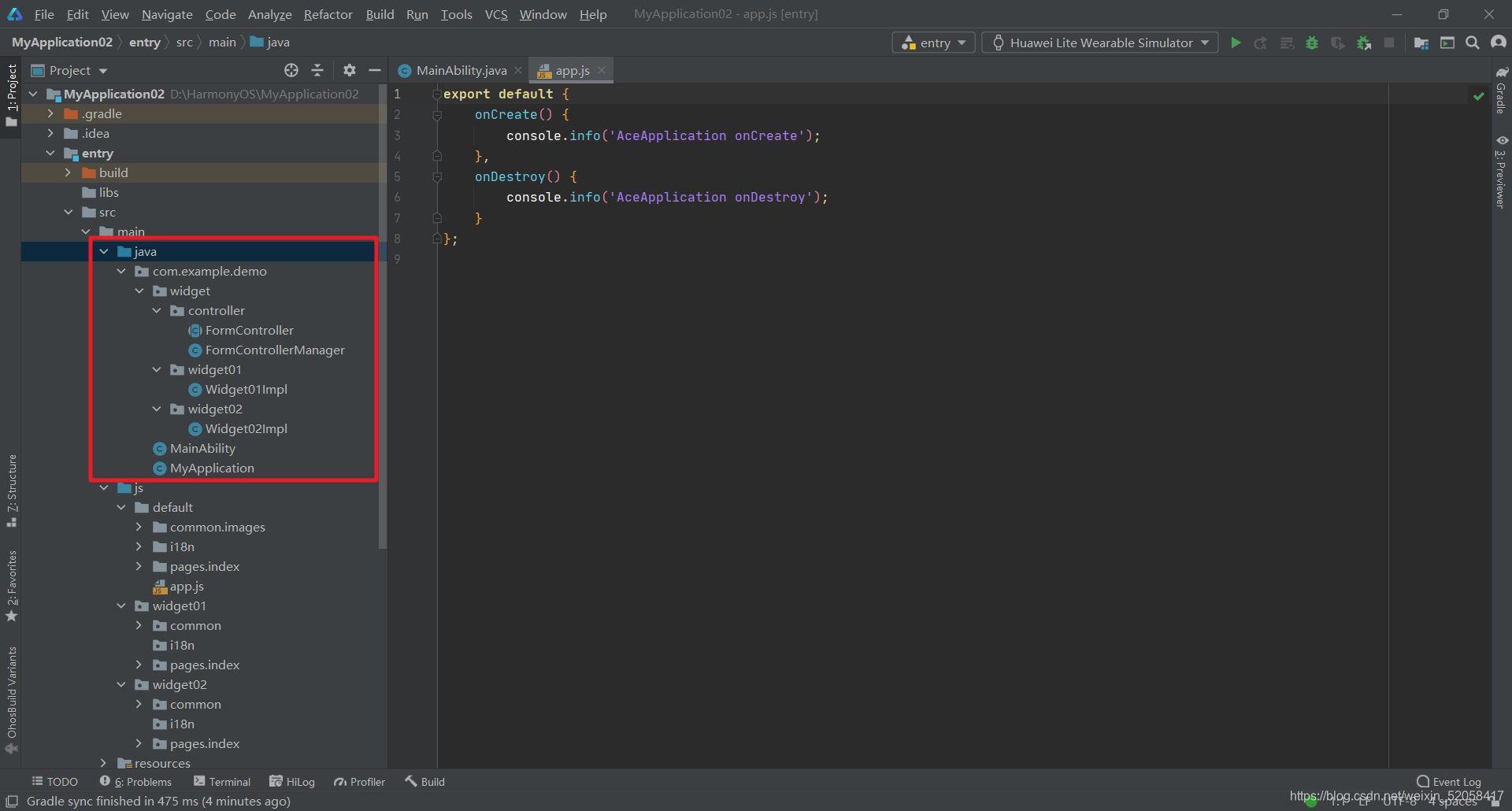Toggle code fold at export default line
This screenshot has width=1512, height=811.
[x=437, y=94]
